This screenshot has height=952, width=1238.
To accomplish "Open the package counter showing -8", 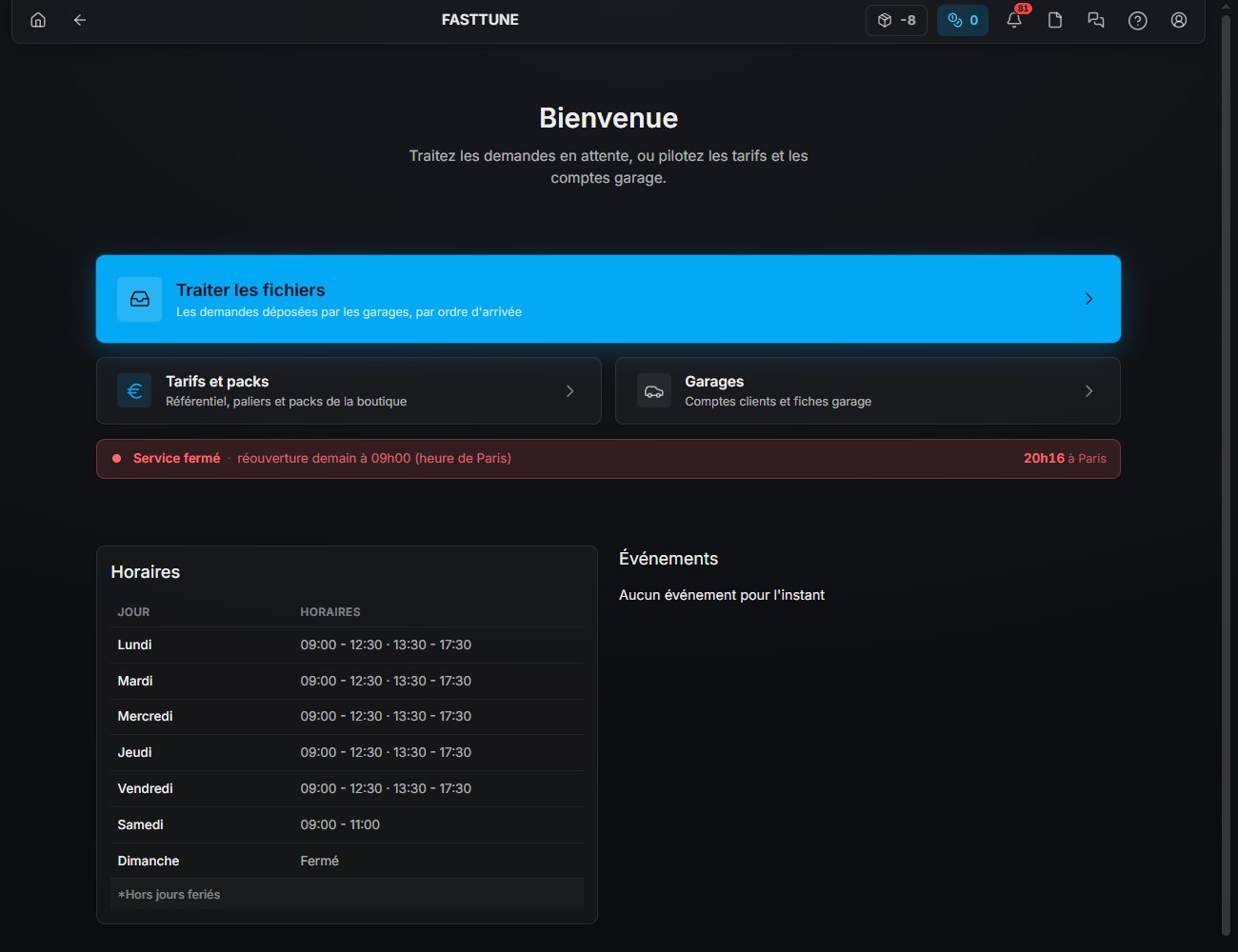I will pyautogui.click(x=896, y=20).
